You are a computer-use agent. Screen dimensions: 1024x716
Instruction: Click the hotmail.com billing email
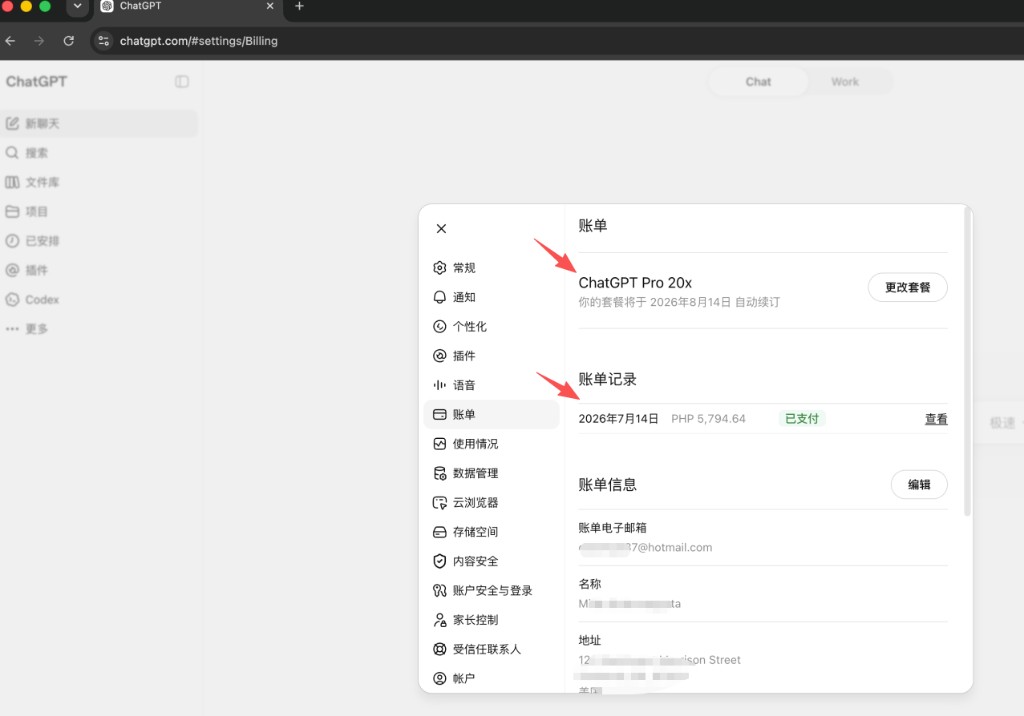(x=645, y=547)
